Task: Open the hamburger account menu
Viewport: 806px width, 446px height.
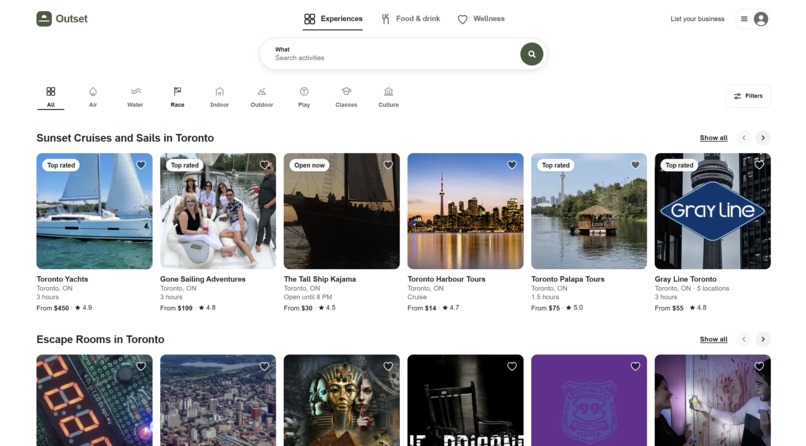Action: (x=744, y=19)
